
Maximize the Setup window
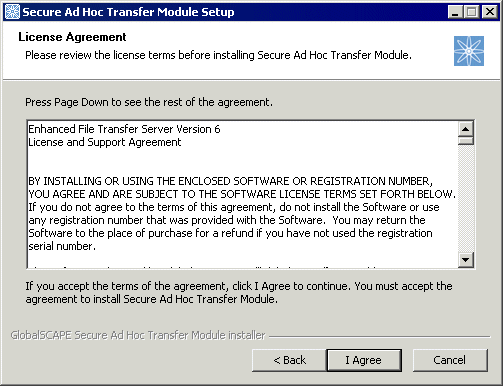pos(472,12)
